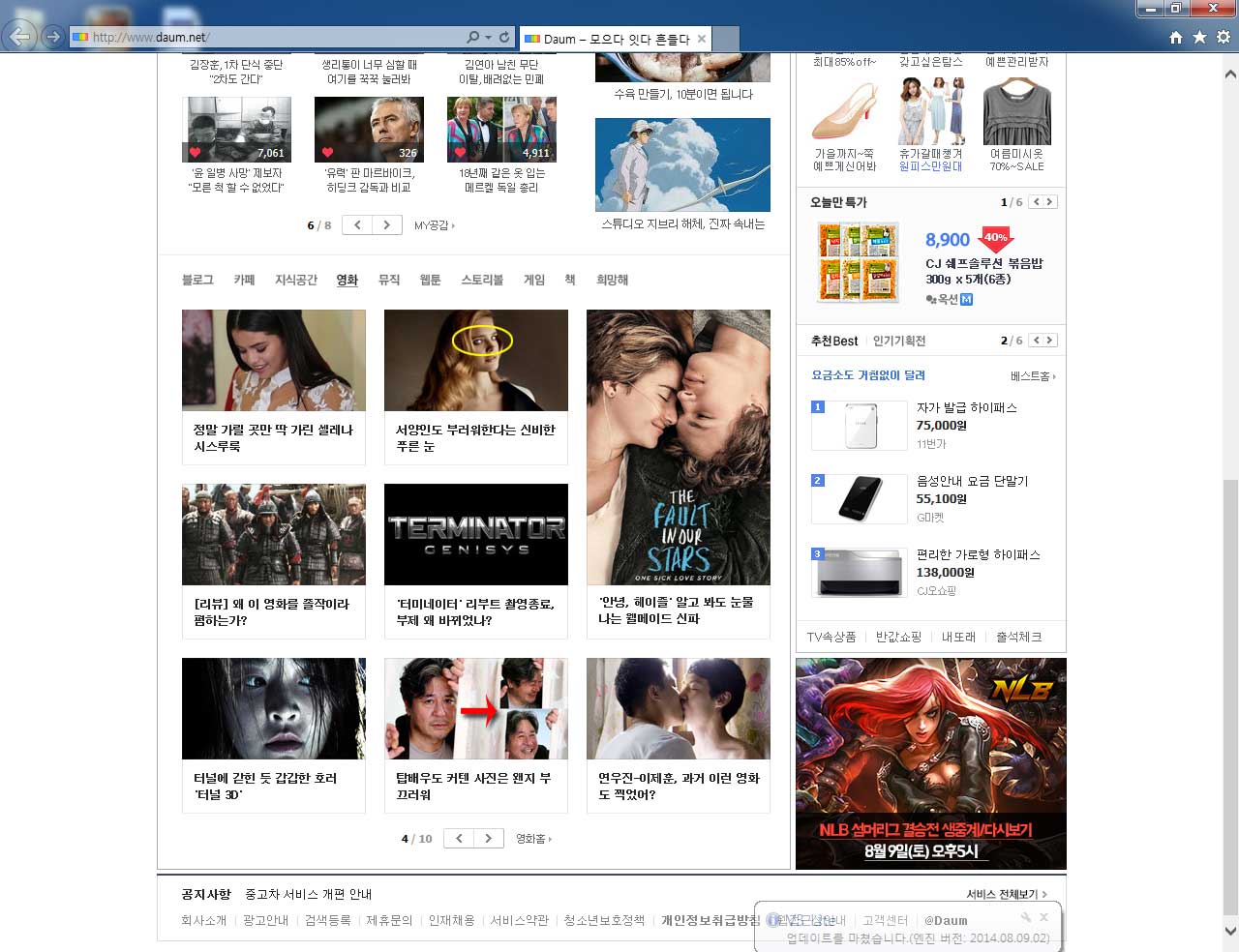
Task: Open the browser Home page icon
Action: point(1175,37)
